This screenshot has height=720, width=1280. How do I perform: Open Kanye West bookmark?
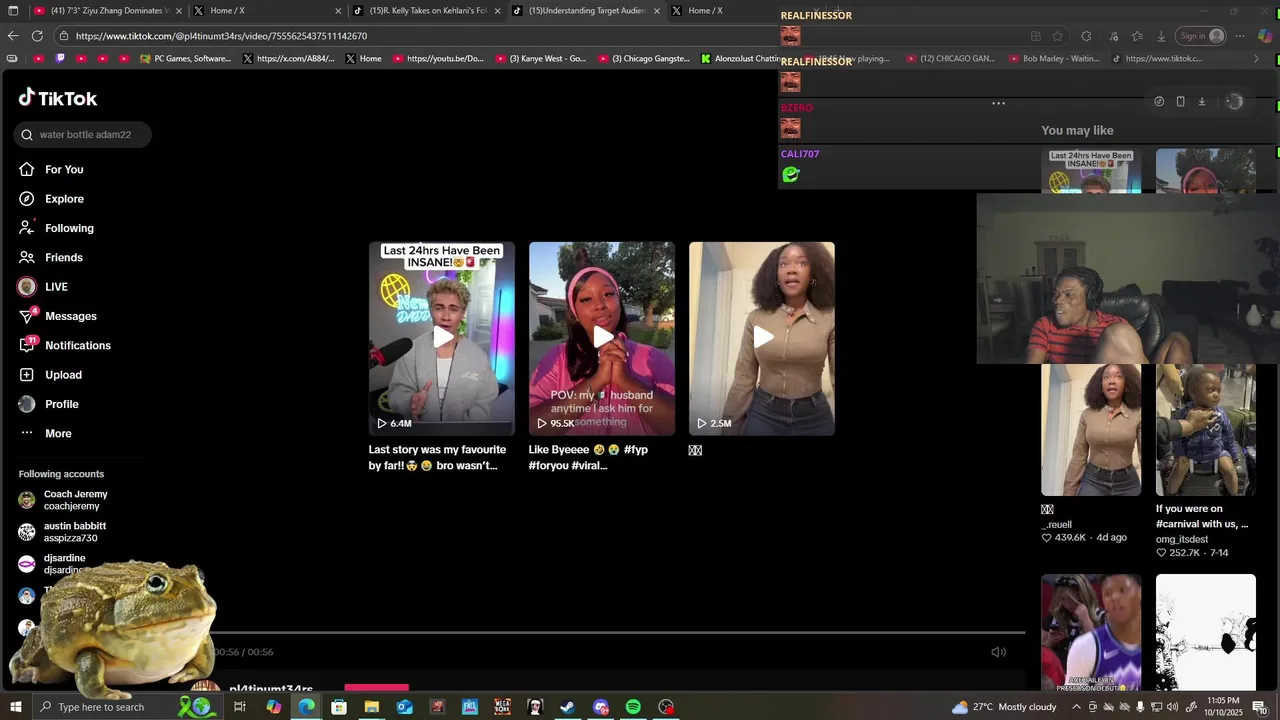pyautogui.click(x=541, y=59)
